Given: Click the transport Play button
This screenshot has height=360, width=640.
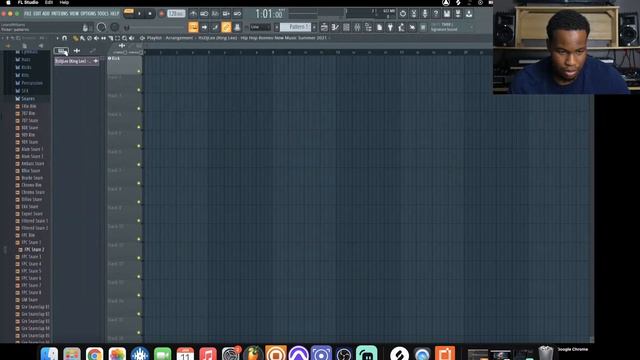Looking at the screenshot, I should click(x=139, y=13).
